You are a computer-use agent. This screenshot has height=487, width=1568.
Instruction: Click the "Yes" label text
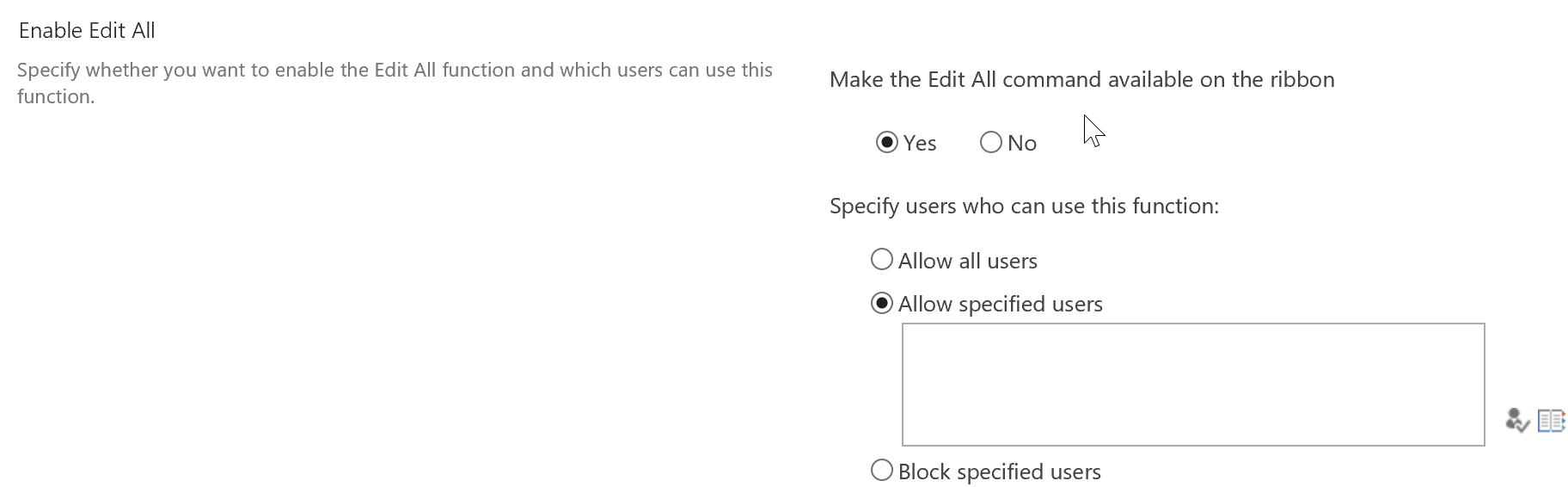coord(920,143)
